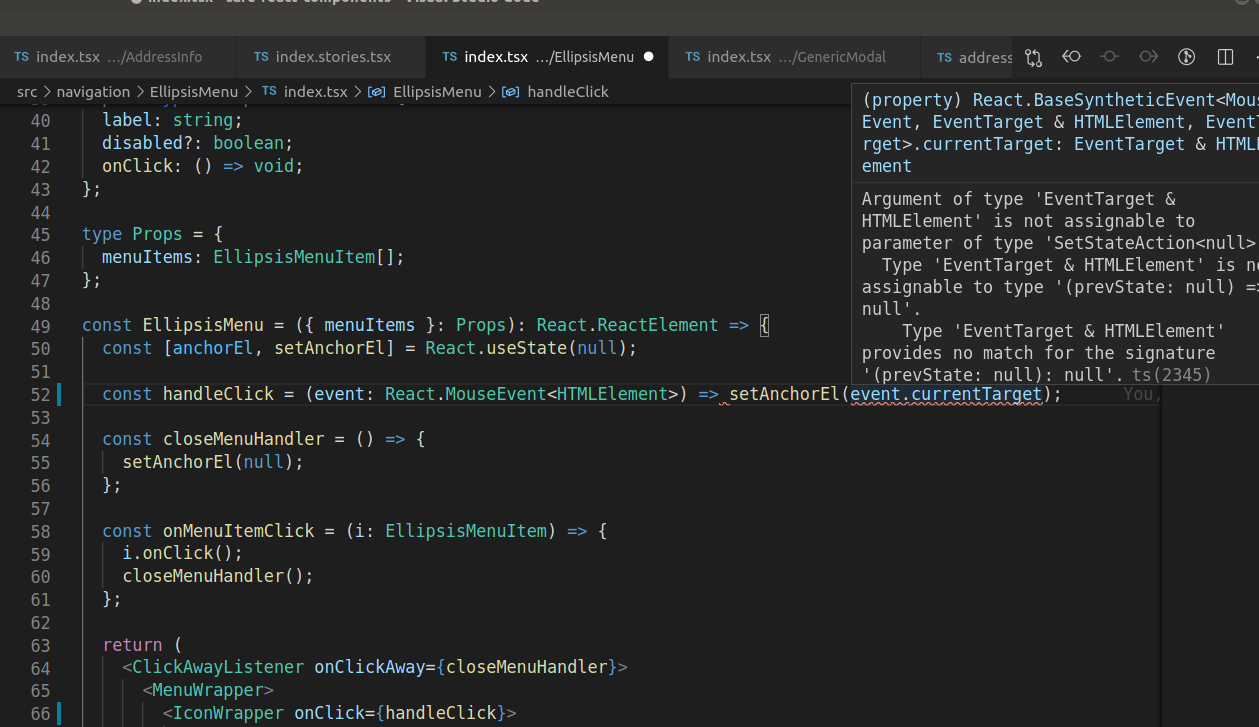Image resolution: width=1259 pixels, height=727 pixels.
Task: Click 'React.ReactElement' return type on line 49
Action: click(627, 325)
